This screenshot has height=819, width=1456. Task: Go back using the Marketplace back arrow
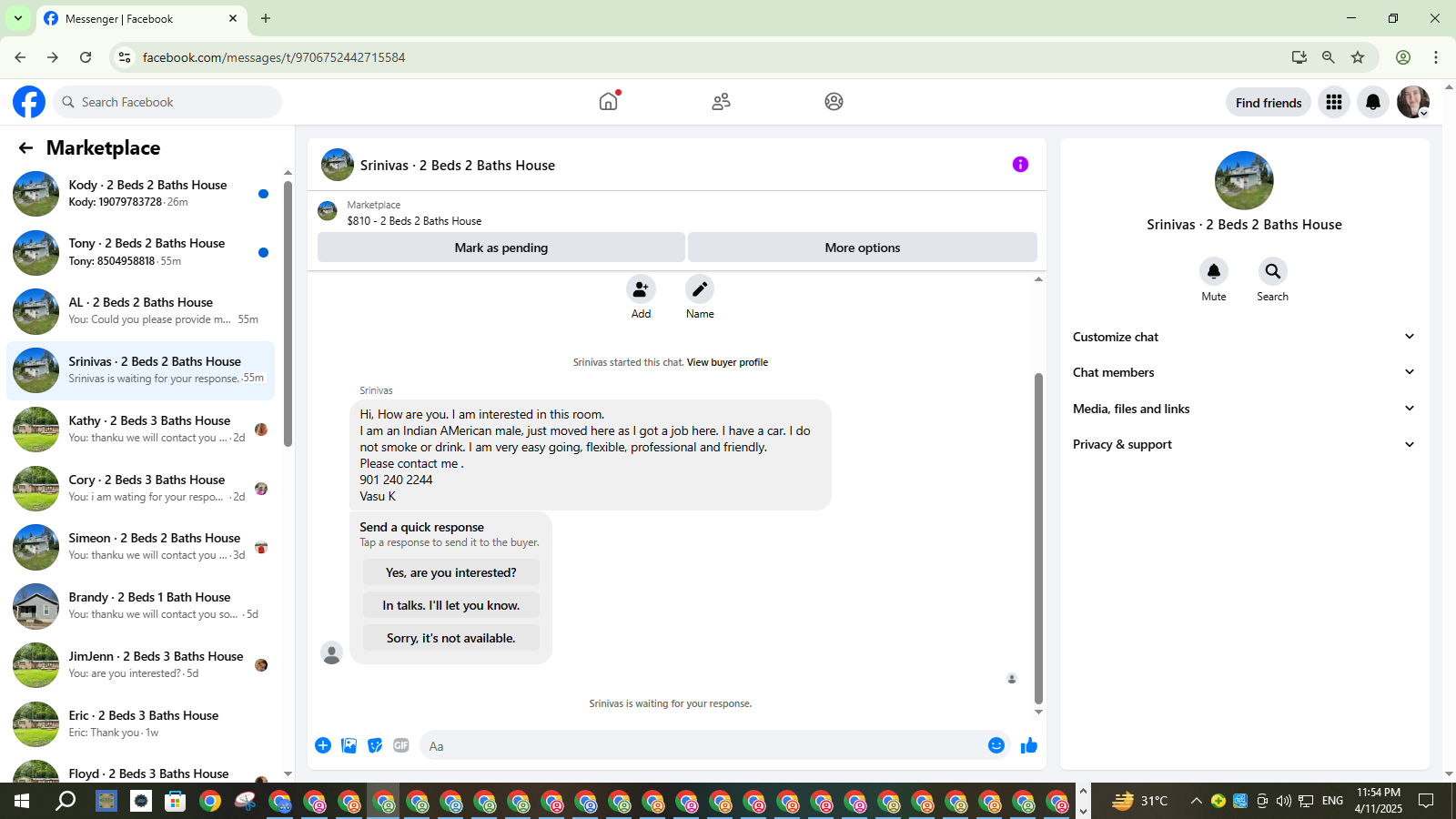(x=25, y=148)
